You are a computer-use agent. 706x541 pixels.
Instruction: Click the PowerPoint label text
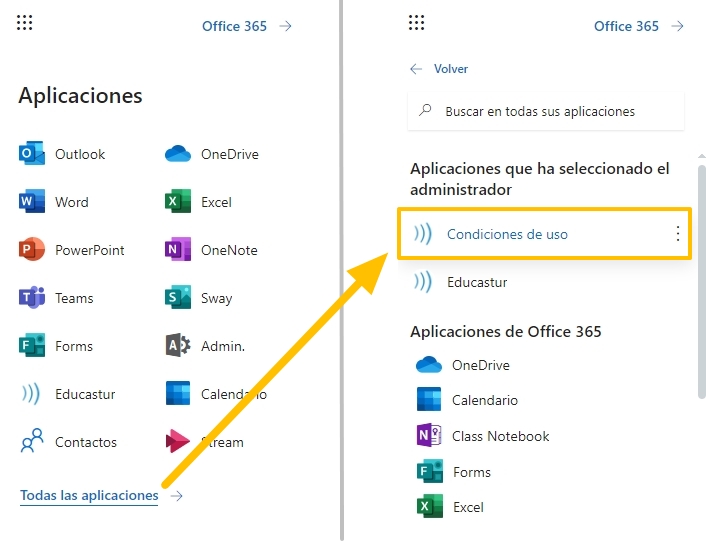[x=90, y=250]
